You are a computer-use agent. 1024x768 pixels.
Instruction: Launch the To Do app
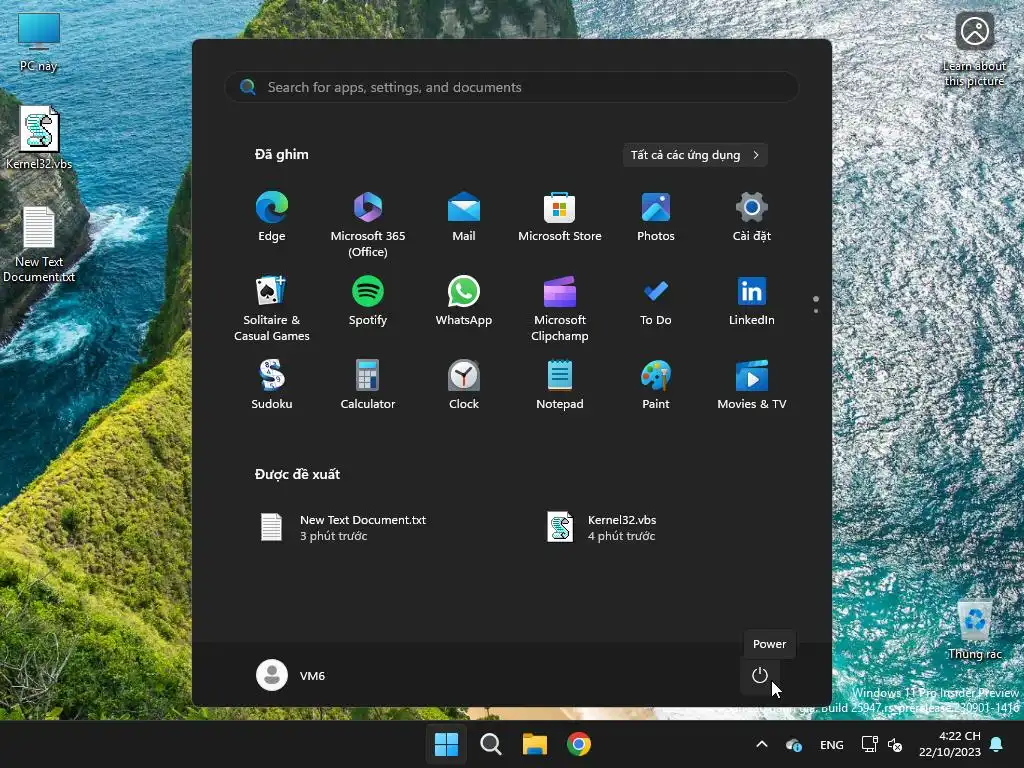(x=656, y=301)
